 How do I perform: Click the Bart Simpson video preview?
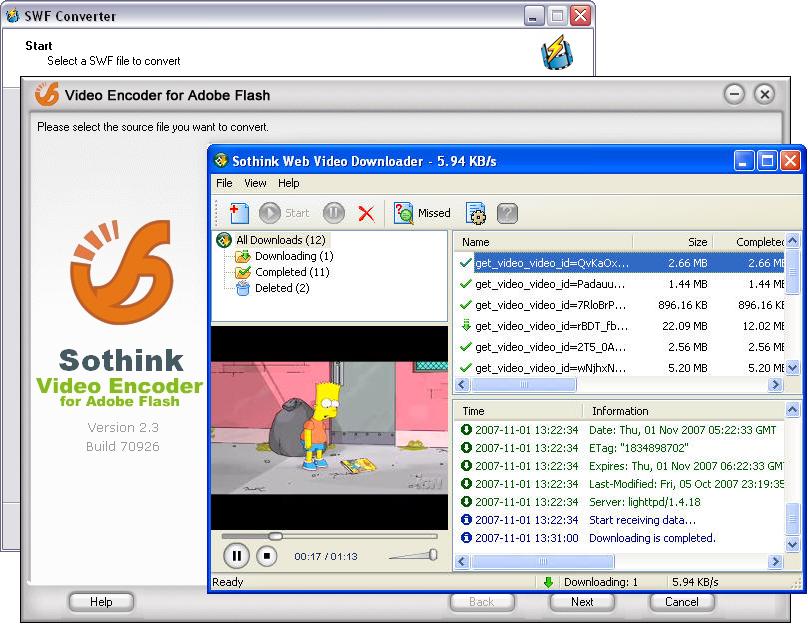coord(329,427)
